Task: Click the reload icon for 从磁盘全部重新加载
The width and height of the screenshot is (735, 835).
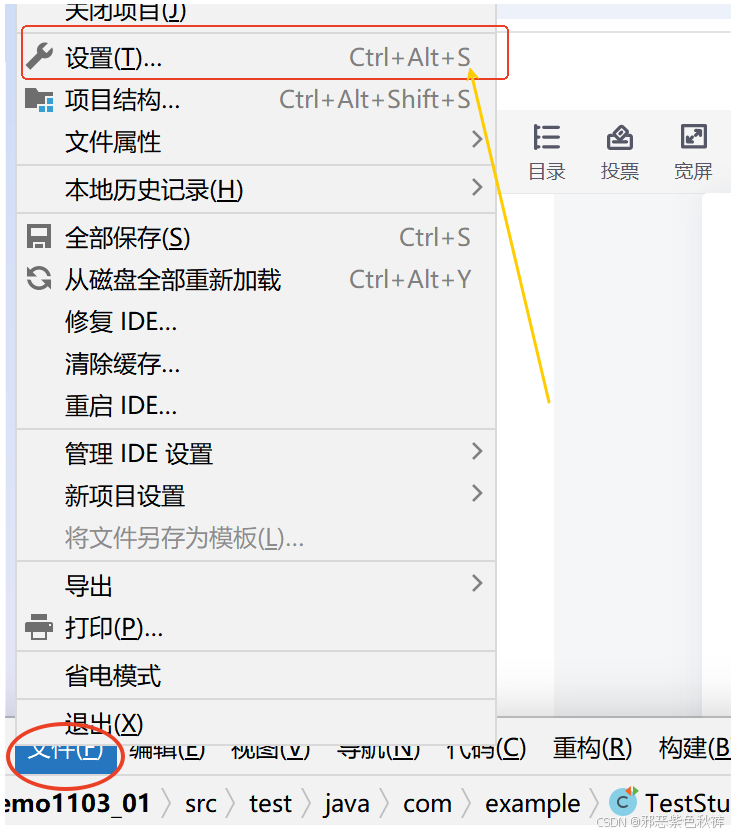Action: [39, 279]
